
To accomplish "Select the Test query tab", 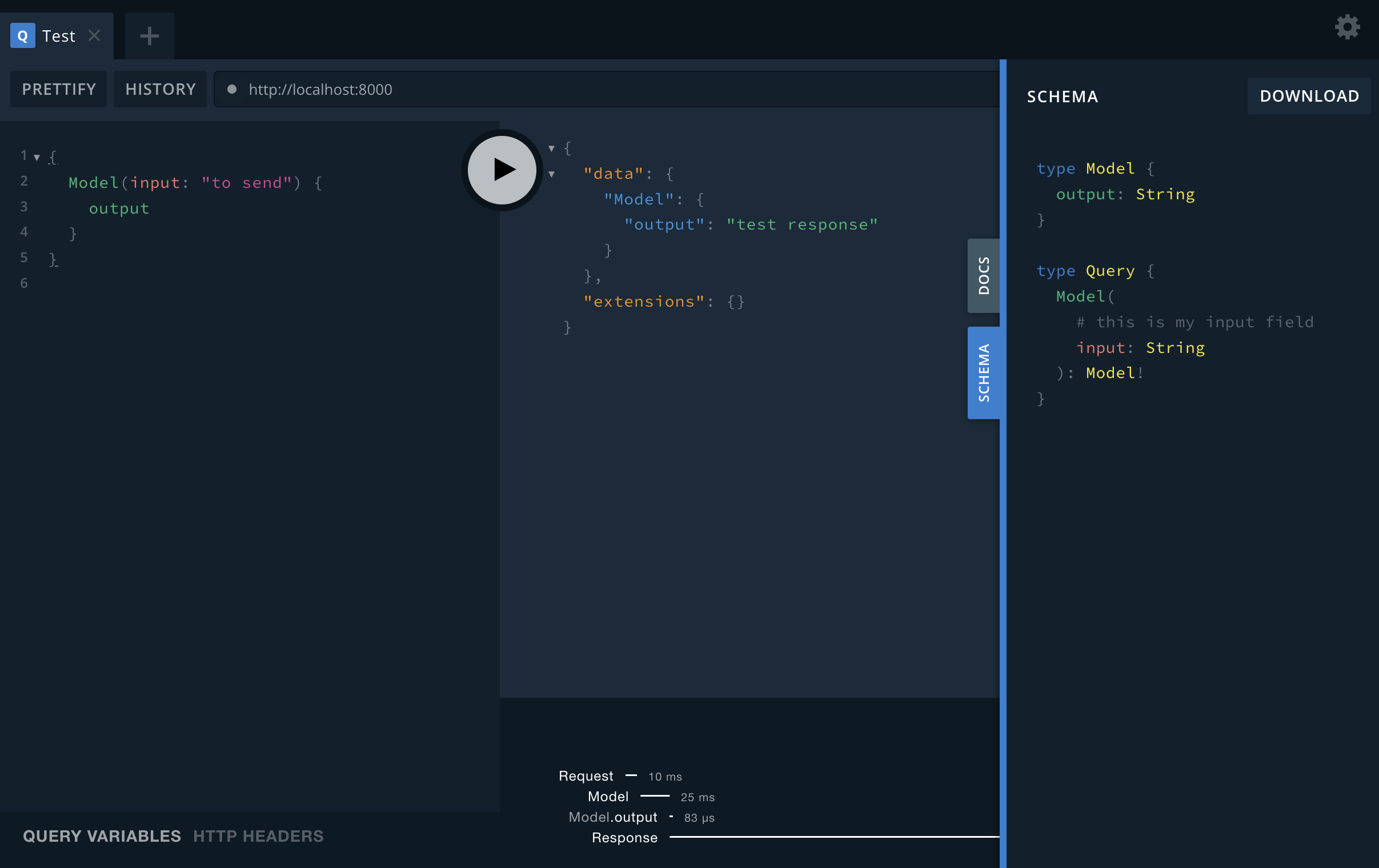I will pyautogui.click(x=58, y=36).
